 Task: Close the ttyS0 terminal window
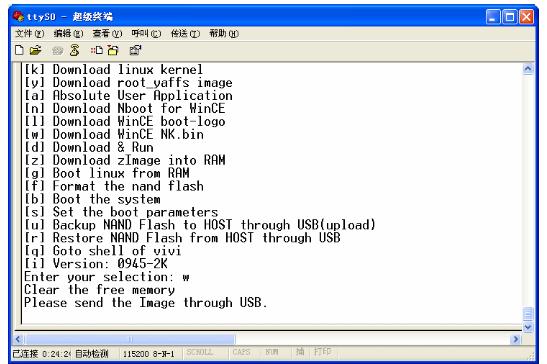pyautogui.click(x=526, y=17)
